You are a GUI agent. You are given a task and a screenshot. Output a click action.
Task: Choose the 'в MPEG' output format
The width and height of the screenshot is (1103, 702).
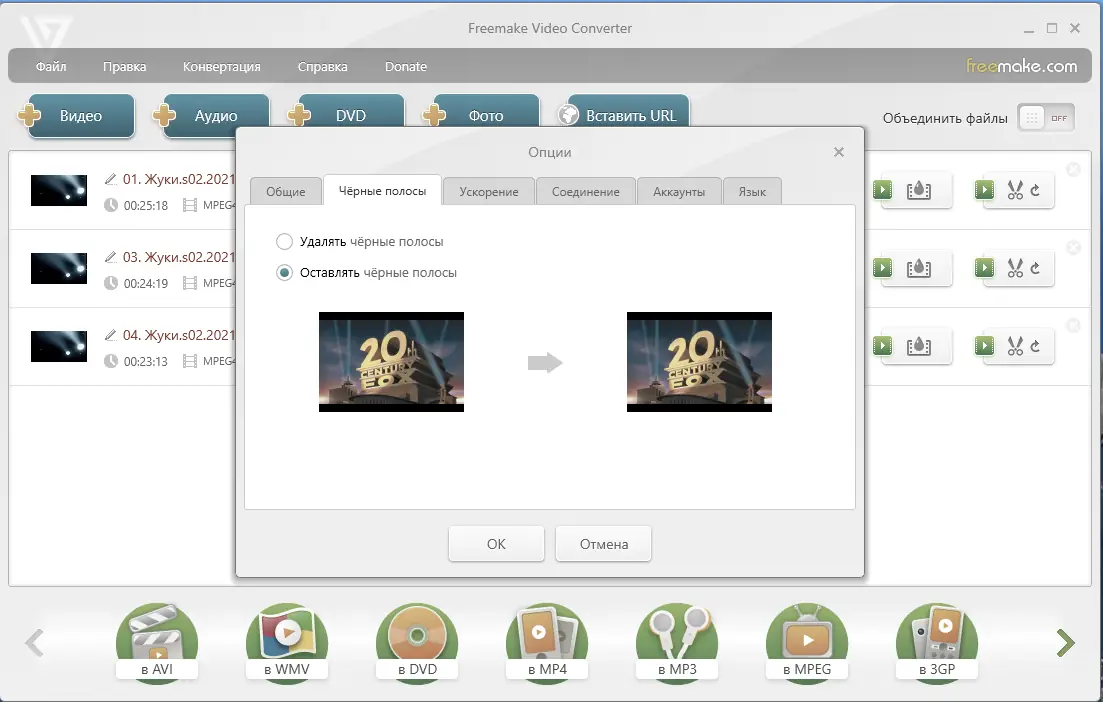tap(807, 642)
